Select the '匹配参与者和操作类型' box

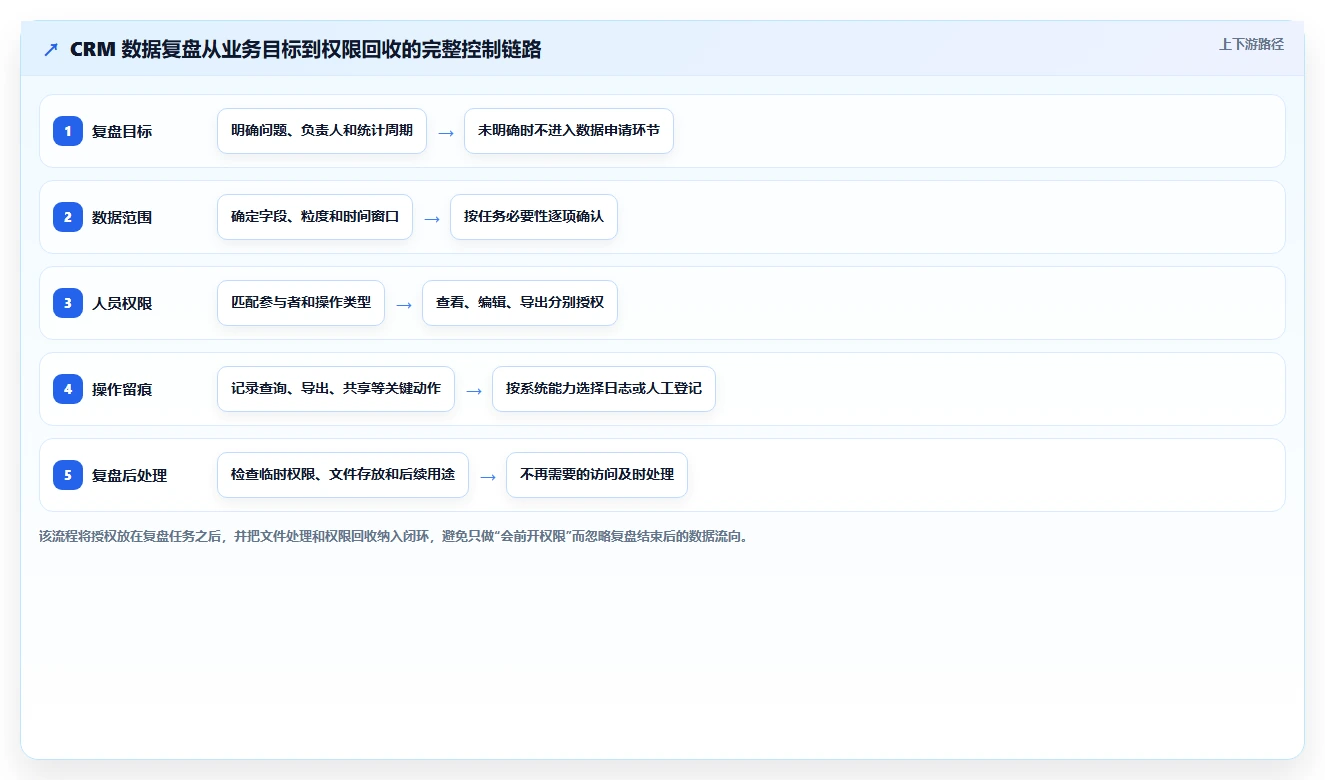[x=301, y=303]
